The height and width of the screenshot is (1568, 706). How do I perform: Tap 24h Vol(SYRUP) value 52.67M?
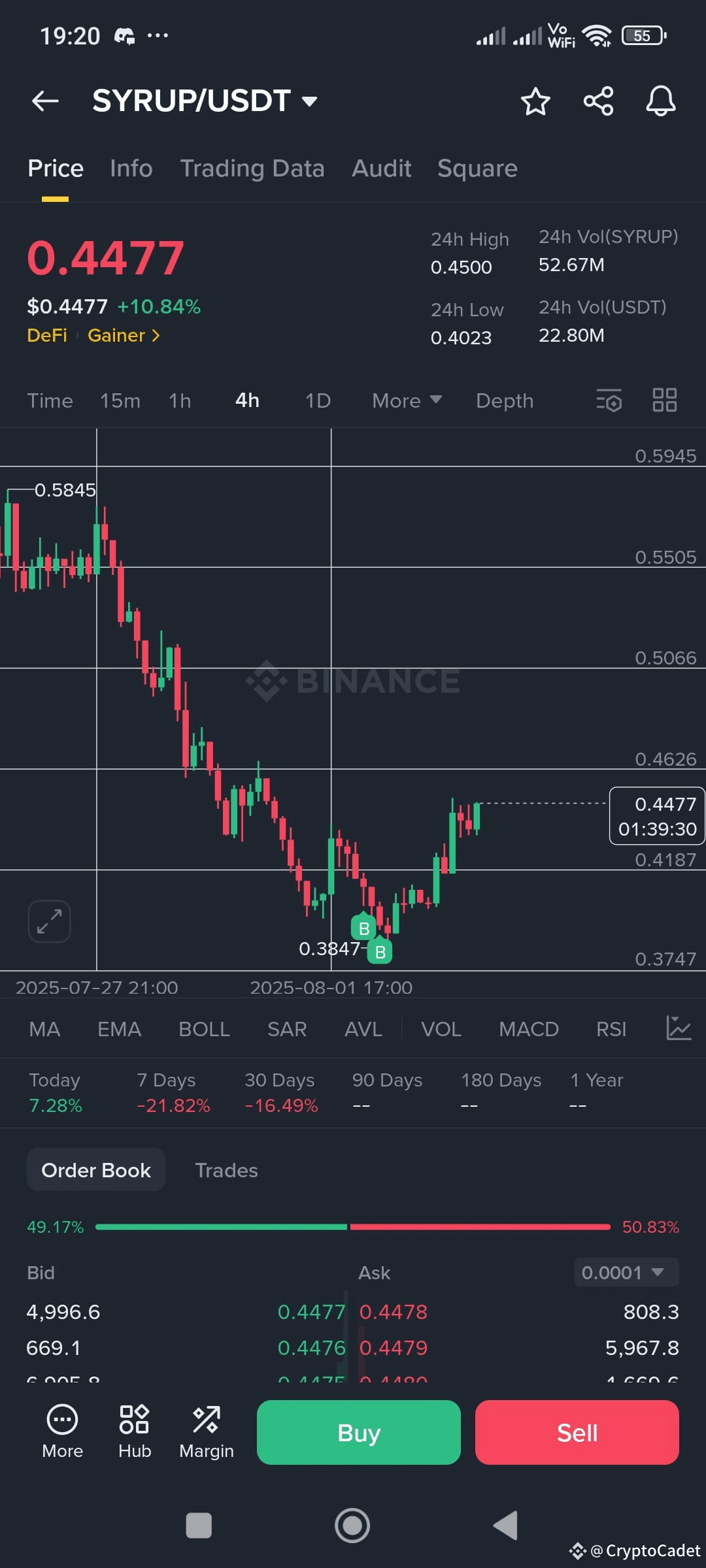[571, 265]
